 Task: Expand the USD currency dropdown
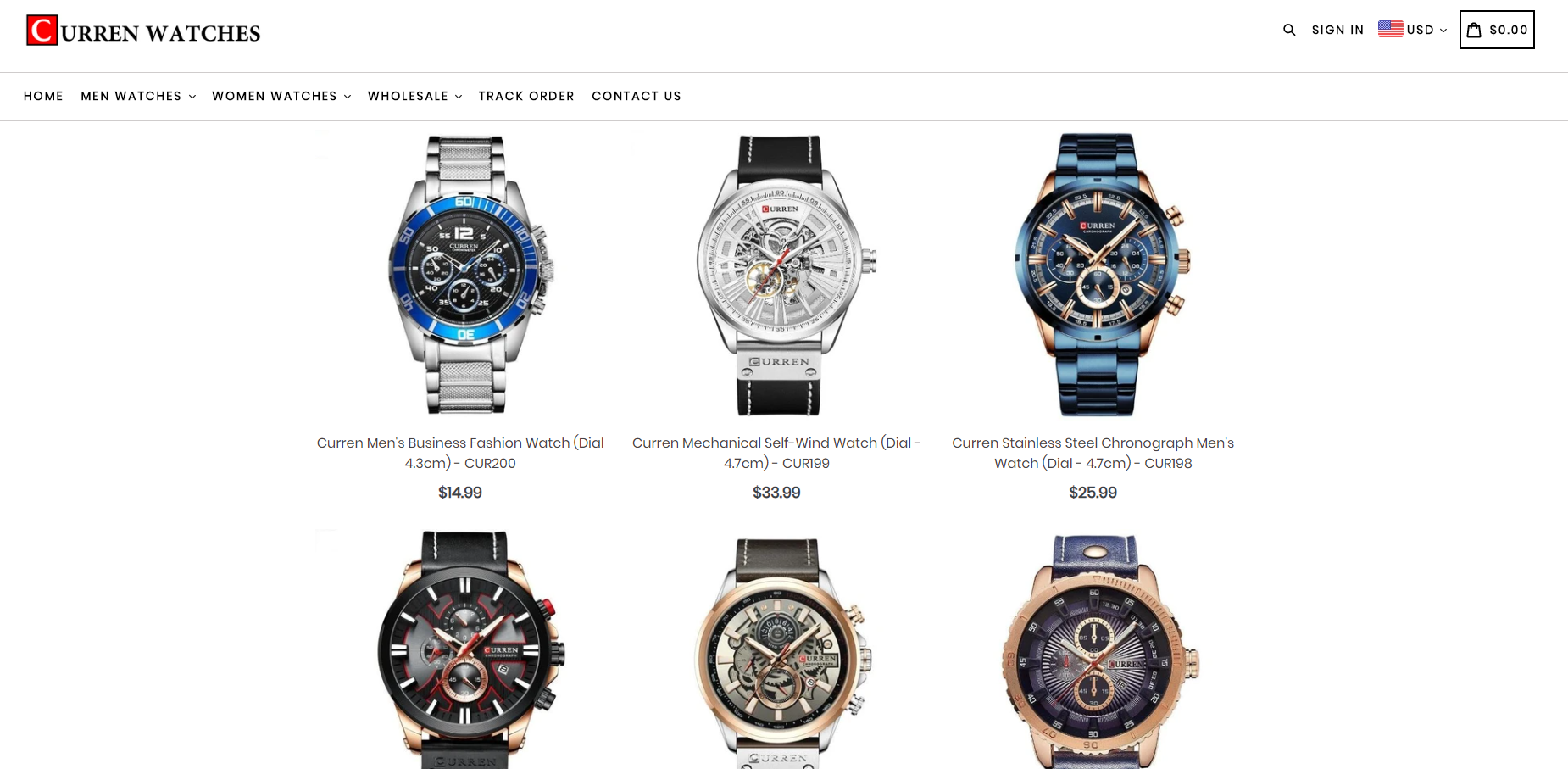coord(1413,30)
